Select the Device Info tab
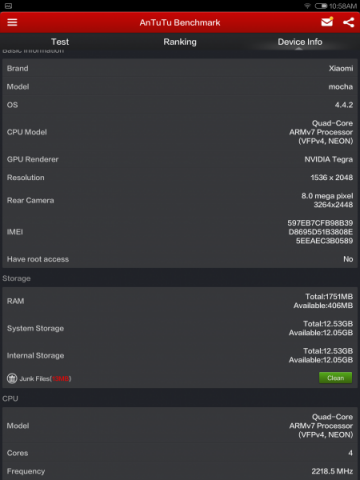 click(300, 42)
